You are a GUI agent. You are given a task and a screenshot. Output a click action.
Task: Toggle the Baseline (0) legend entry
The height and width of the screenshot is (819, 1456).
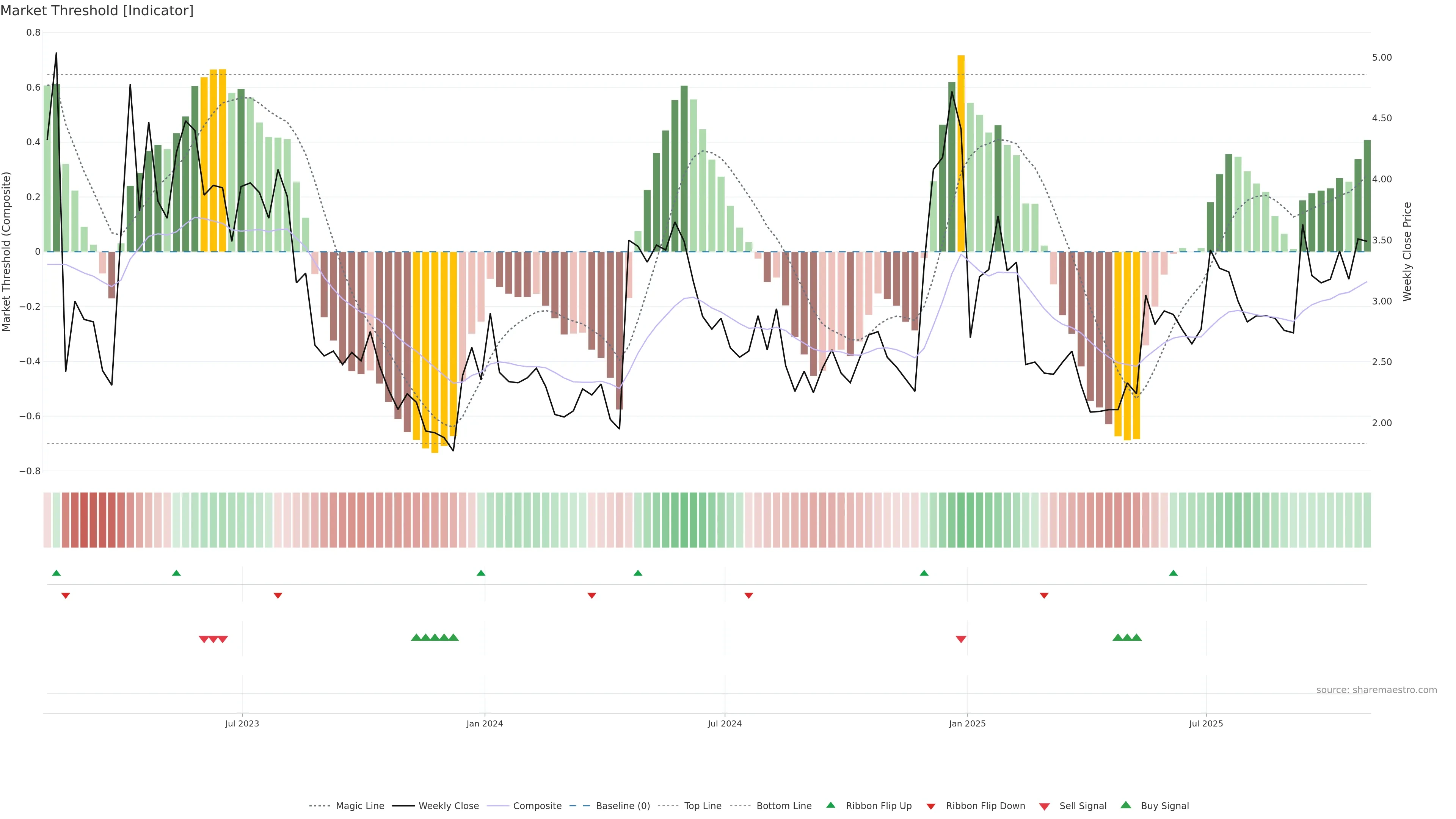pyautogui.click(x=622, y=806)
